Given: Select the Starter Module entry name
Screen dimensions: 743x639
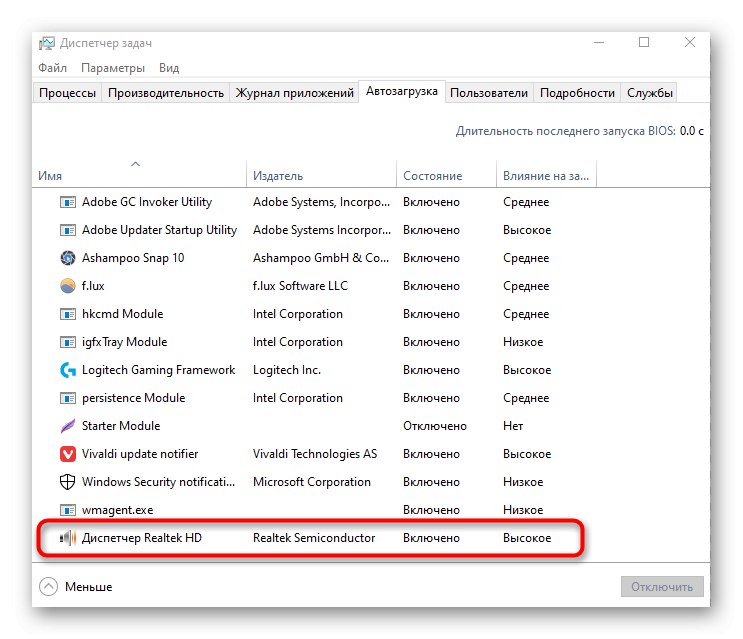Looking at the screenshot, I should tap(121, 426).
